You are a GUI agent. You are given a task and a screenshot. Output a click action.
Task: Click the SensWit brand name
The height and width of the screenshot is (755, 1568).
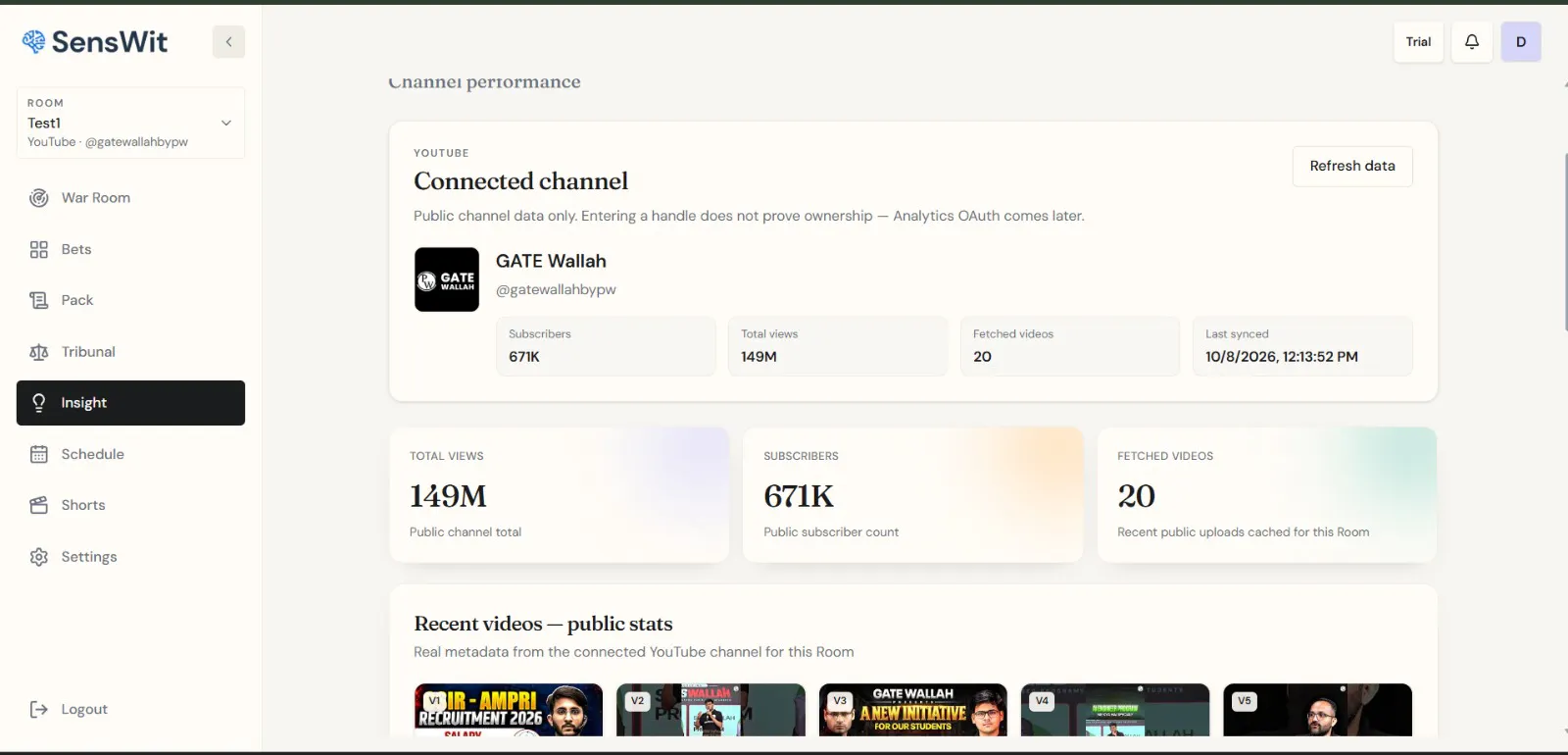point(110,41)
